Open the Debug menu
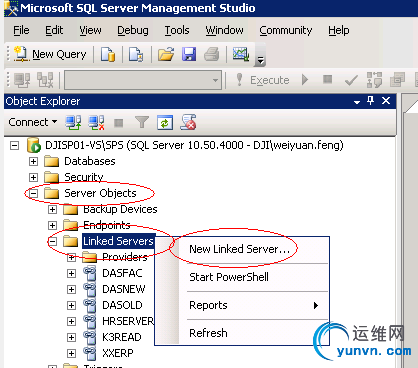Screen dimensions: 418x368 click(133, 30)
